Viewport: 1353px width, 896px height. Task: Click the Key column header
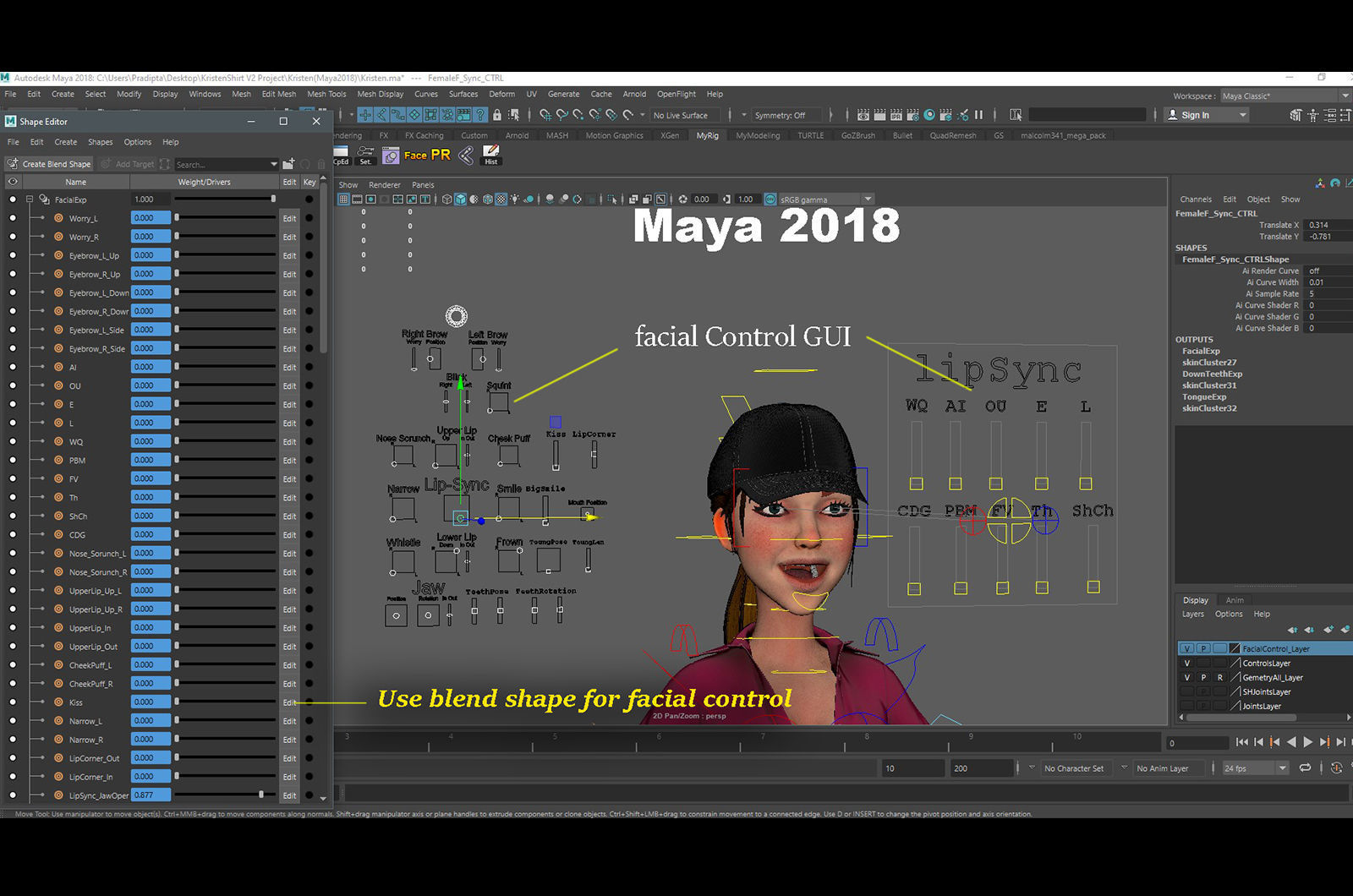click(309, 182)
